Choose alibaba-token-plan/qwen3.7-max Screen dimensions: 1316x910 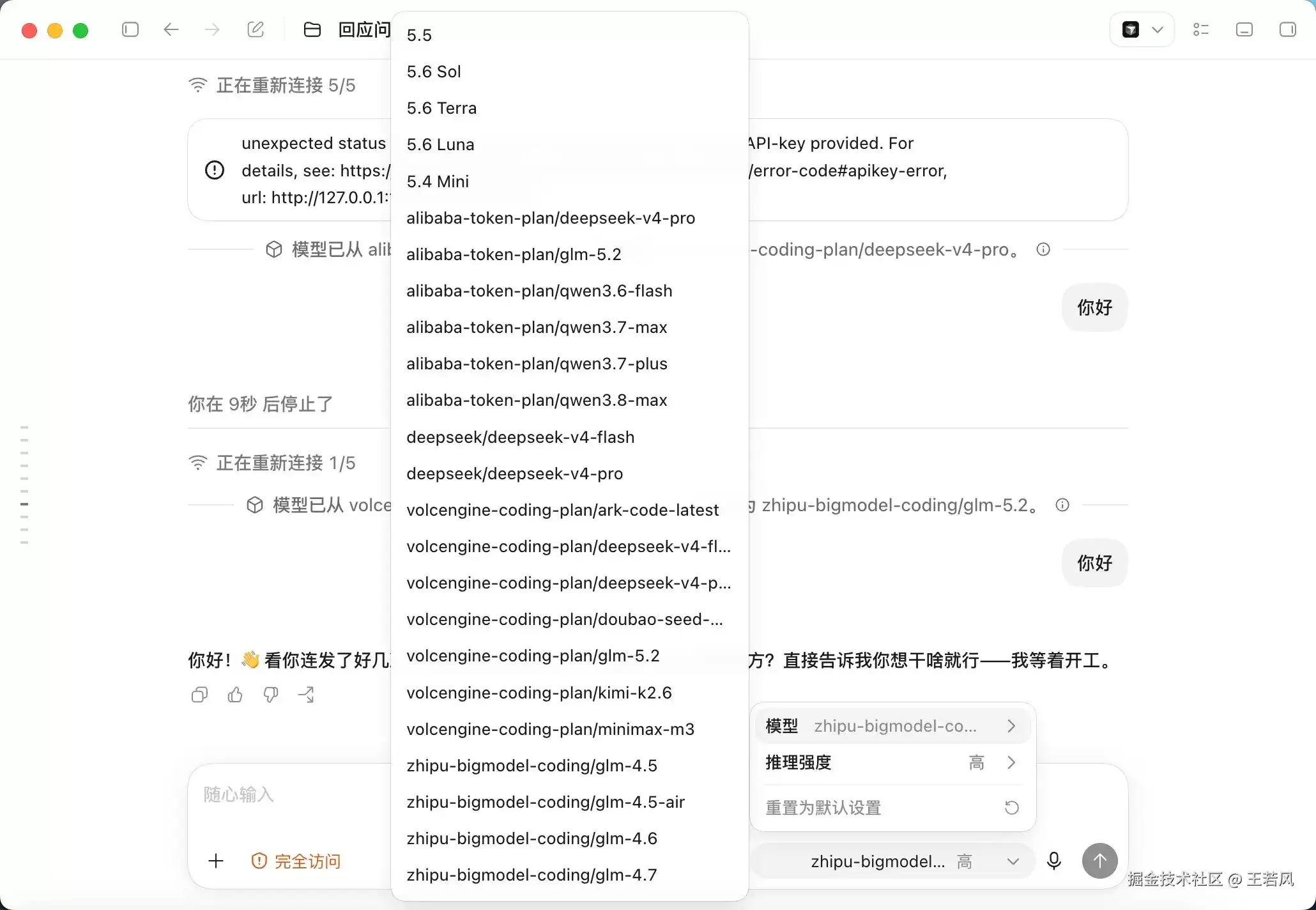569,327
